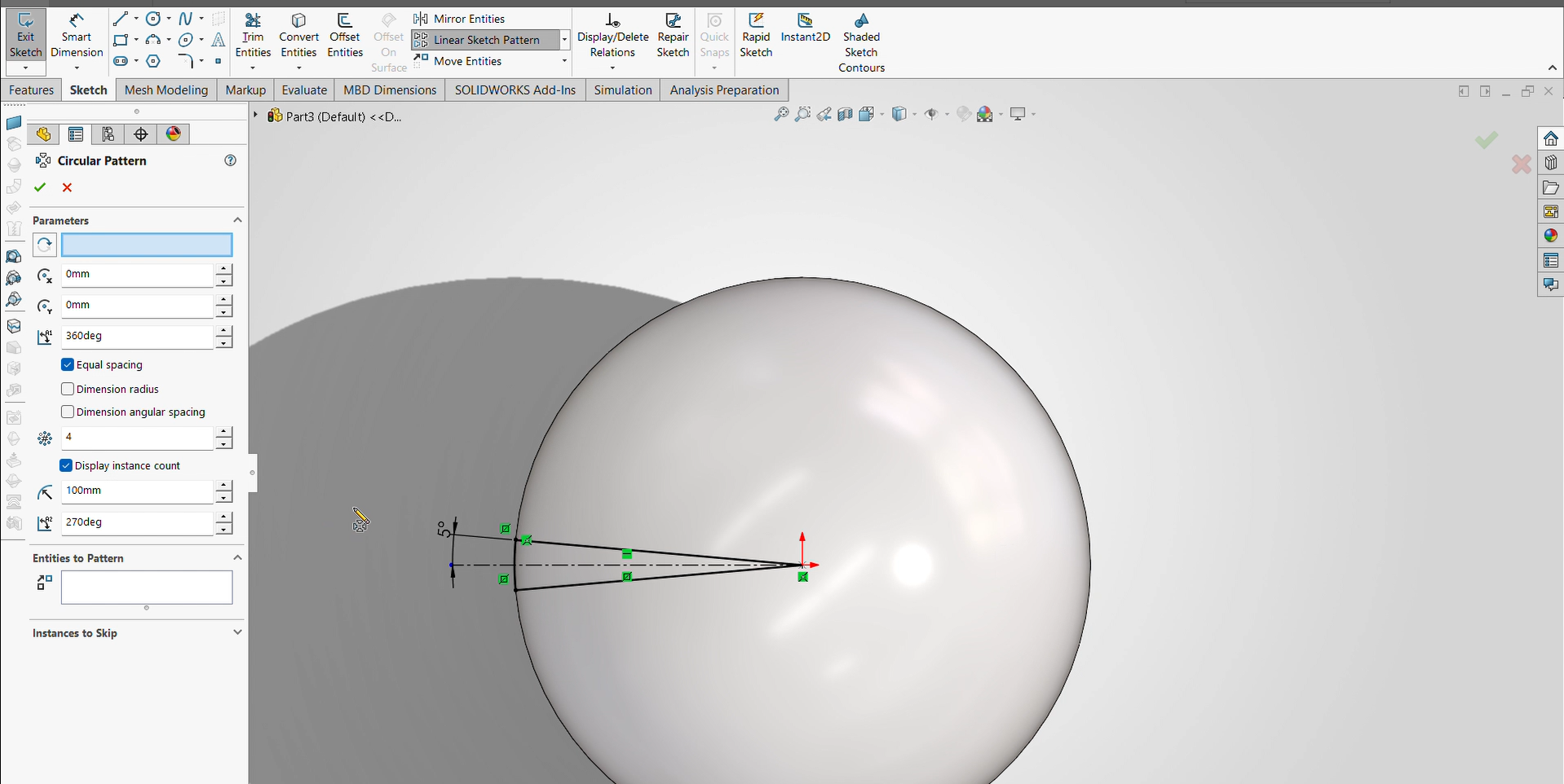Activate the Corner Rectangle tool

coord(120,40)
